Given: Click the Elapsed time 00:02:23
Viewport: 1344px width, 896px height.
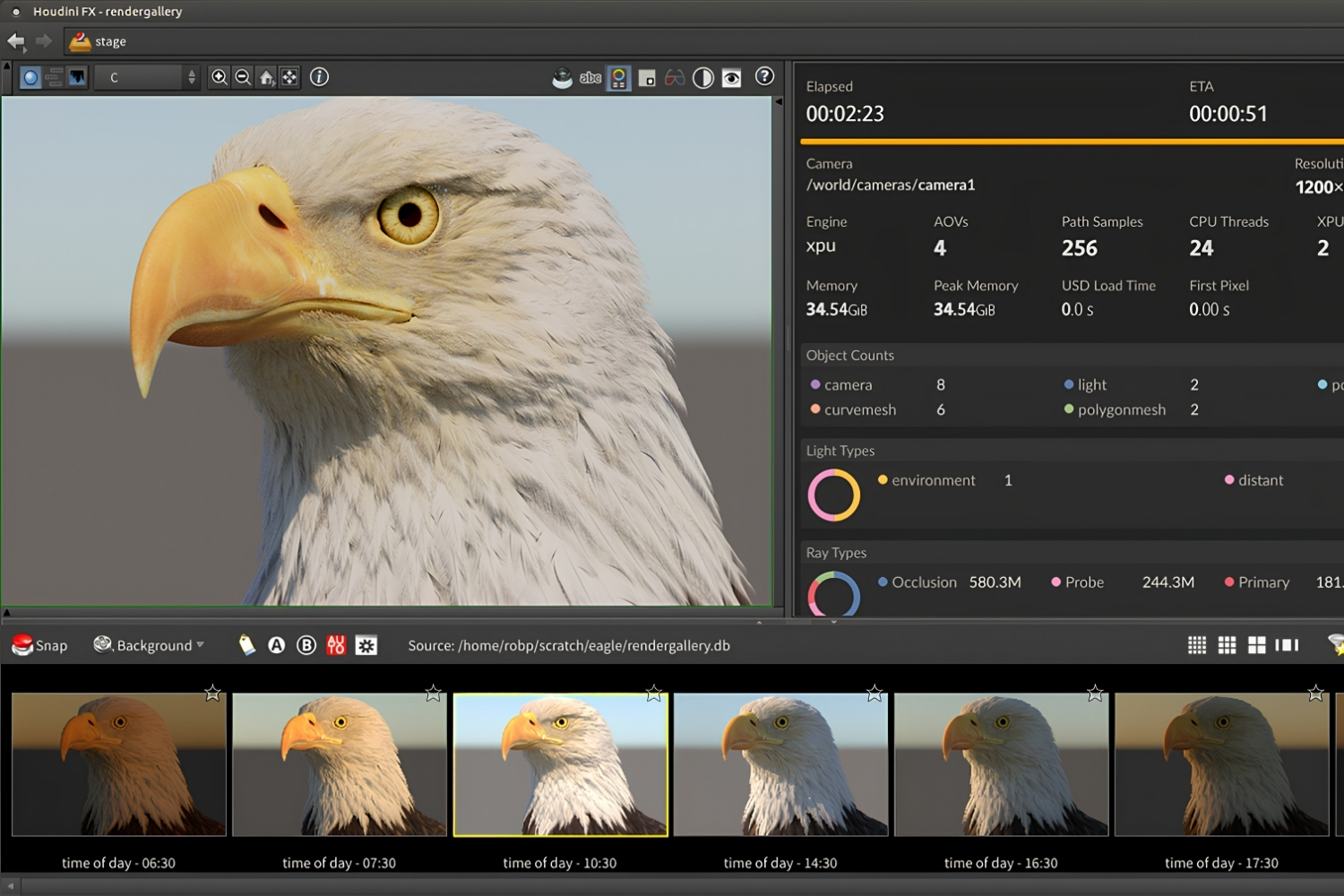Looking at the screenshot, I should (x=845, y=114).
